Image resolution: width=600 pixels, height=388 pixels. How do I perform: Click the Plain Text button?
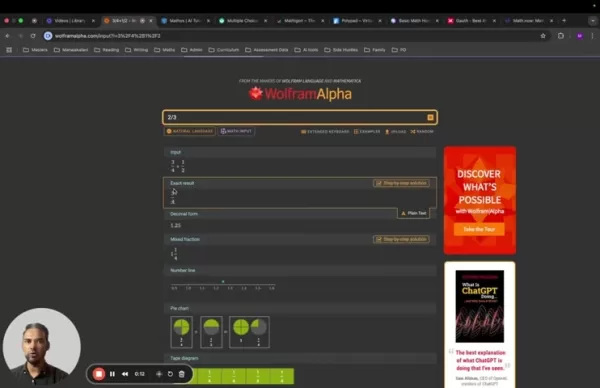point(413,213)
